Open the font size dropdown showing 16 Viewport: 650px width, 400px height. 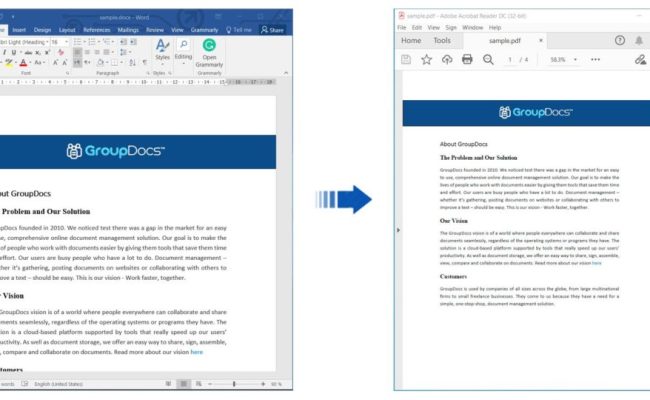(x=67, y=42)
